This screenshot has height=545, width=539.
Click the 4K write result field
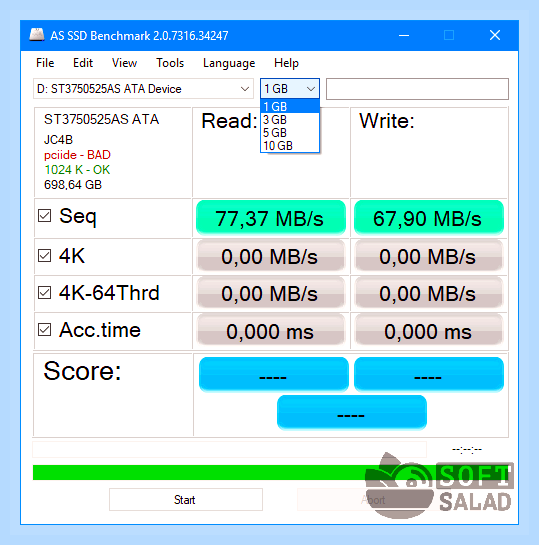(428, 256)
